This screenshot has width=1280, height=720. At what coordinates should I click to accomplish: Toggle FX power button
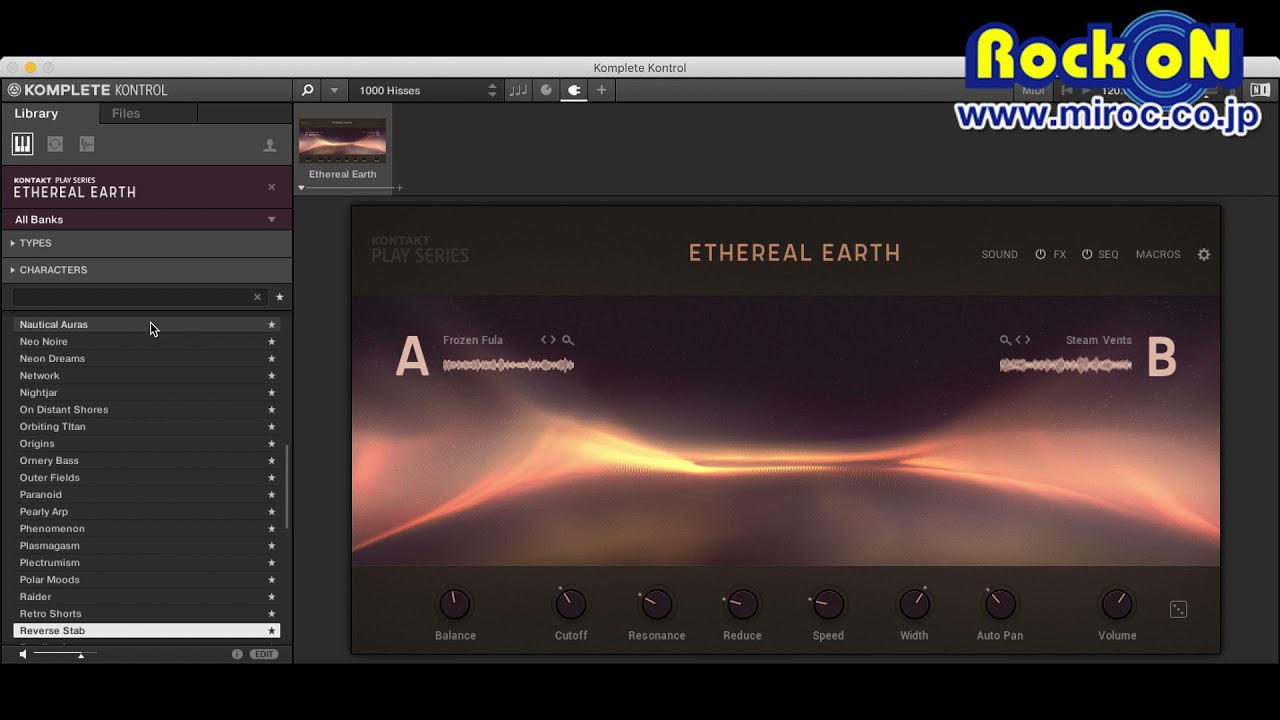[x=1040, y=254]
